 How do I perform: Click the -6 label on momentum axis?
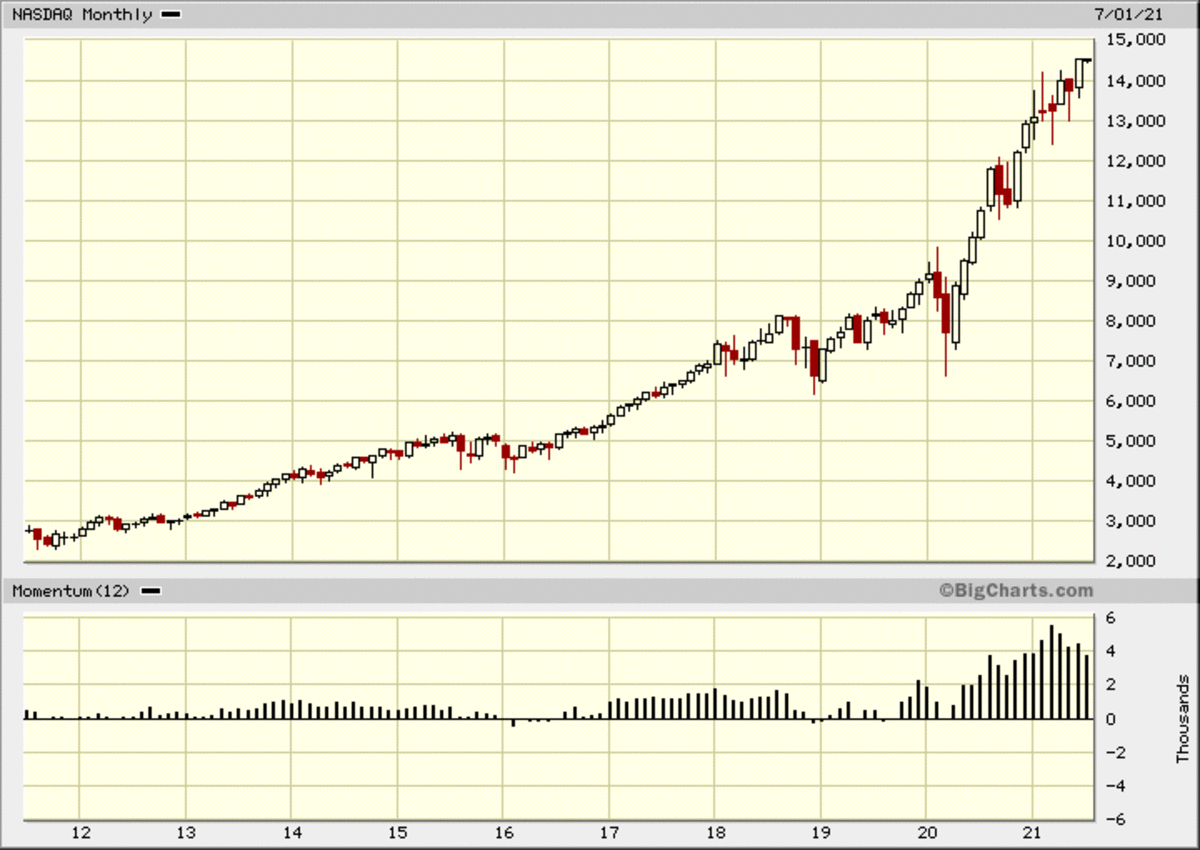tap(1110, 819)
